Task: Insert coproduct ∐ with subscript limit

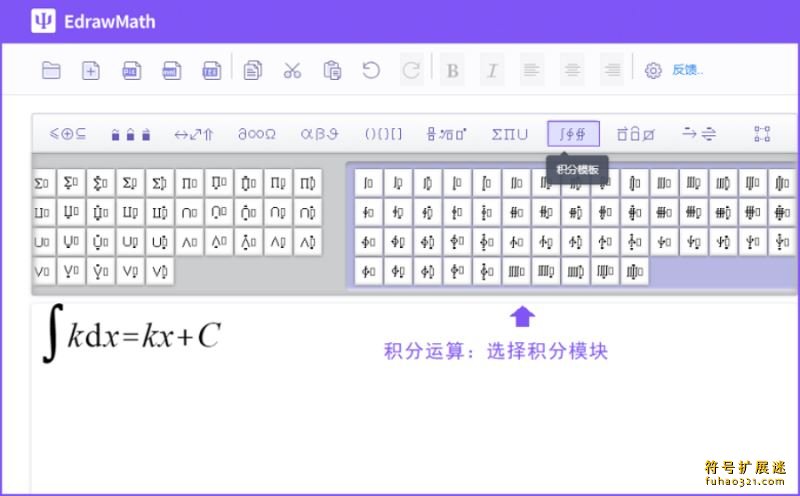Action: point(130,212)
